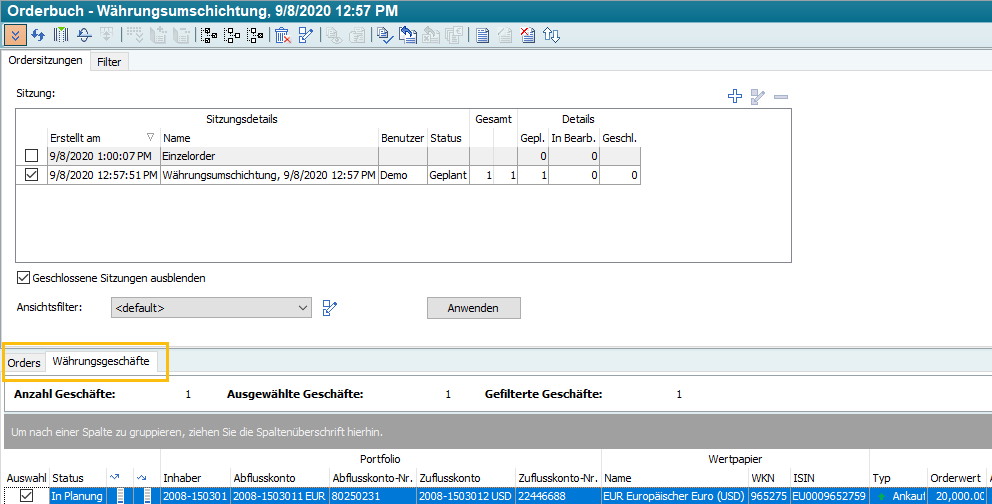The width and height of the screenshot is (992, 504).
Task: Switch to the Filter tab
Action: 109,62
